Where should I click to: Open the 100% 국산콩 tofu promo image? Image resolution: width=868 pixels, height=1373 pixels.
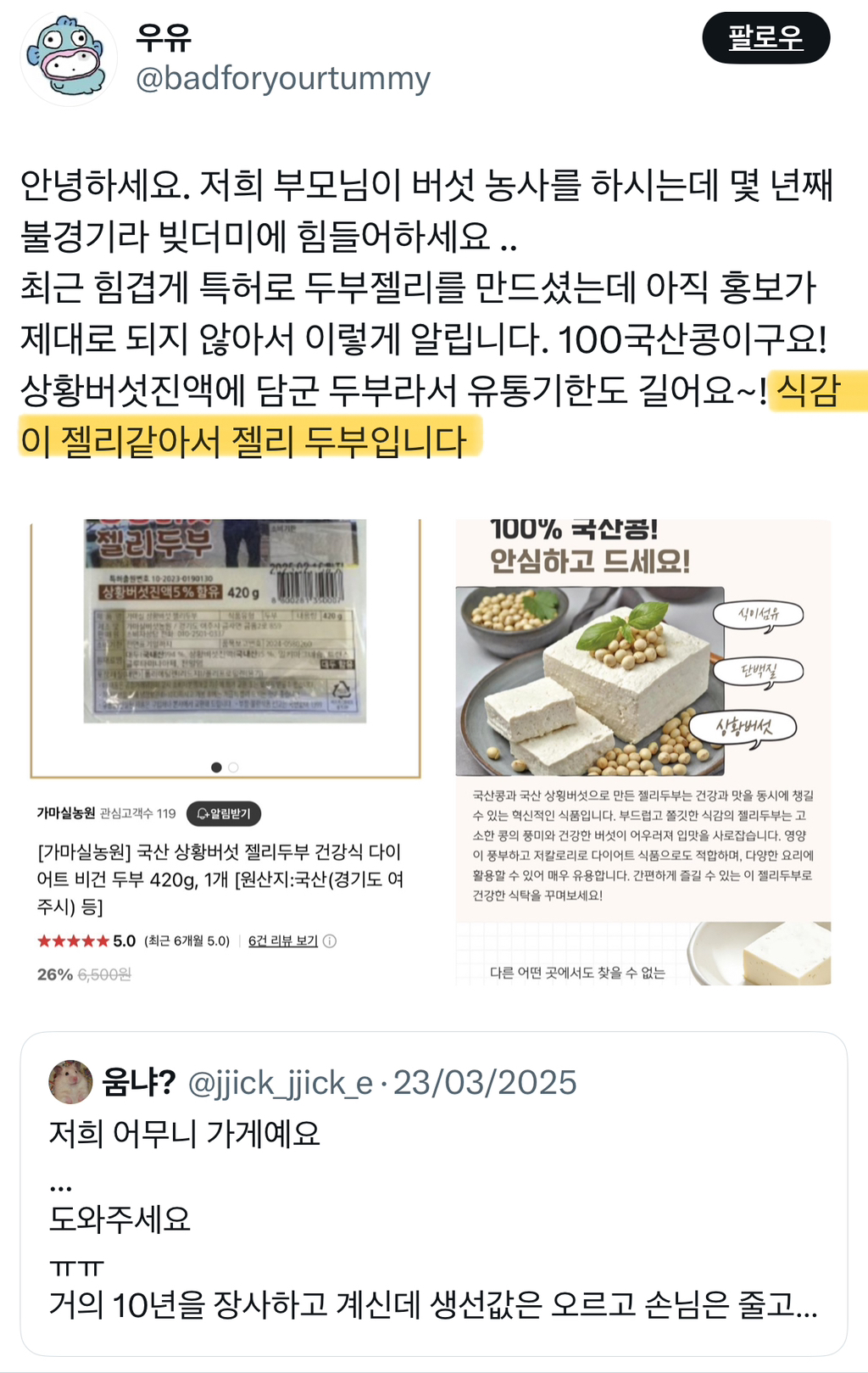pyautogui.click(x=643, y=751)
